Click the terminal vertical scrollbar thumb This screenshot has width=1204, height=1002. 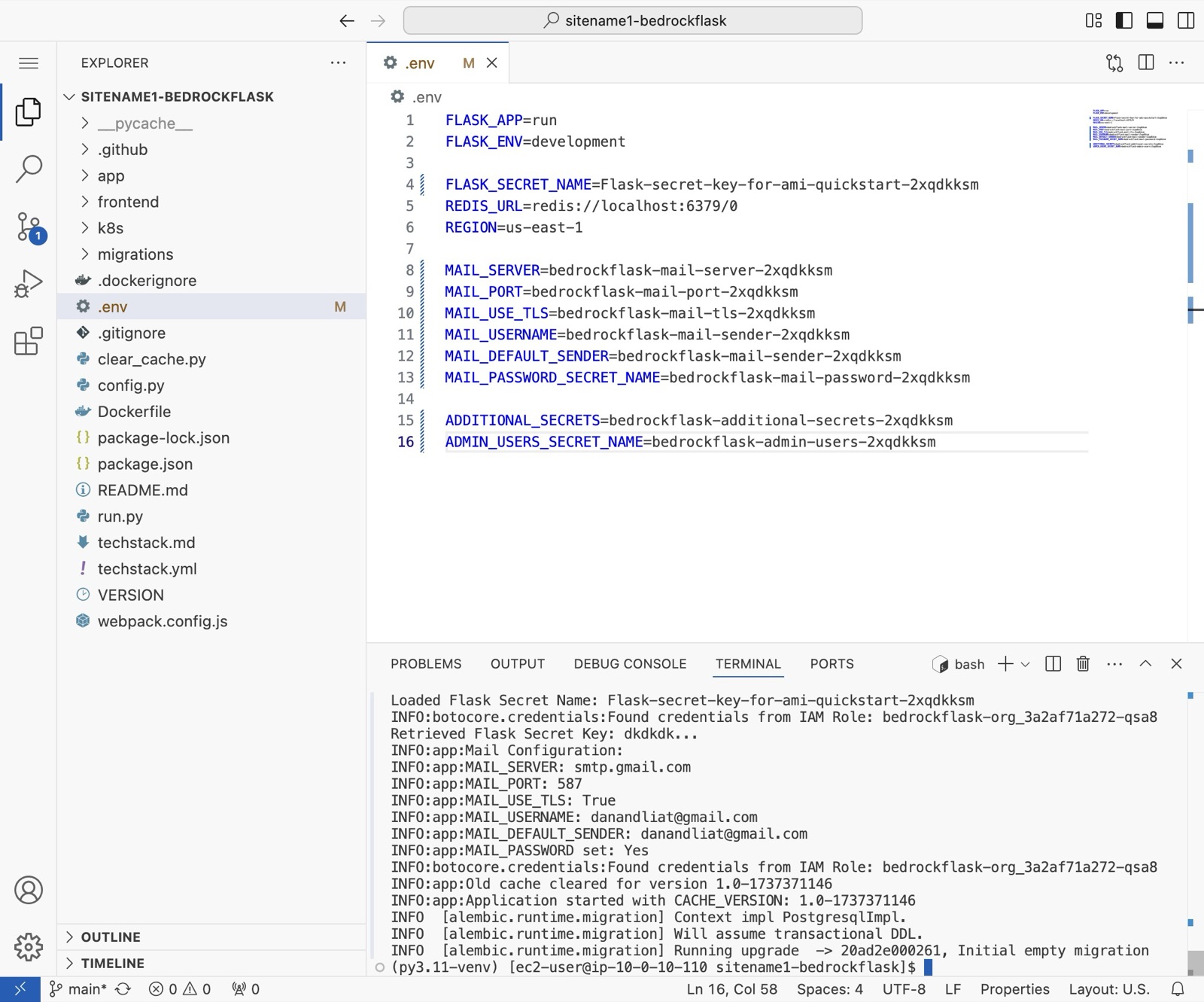click(x=1195, y=962)
